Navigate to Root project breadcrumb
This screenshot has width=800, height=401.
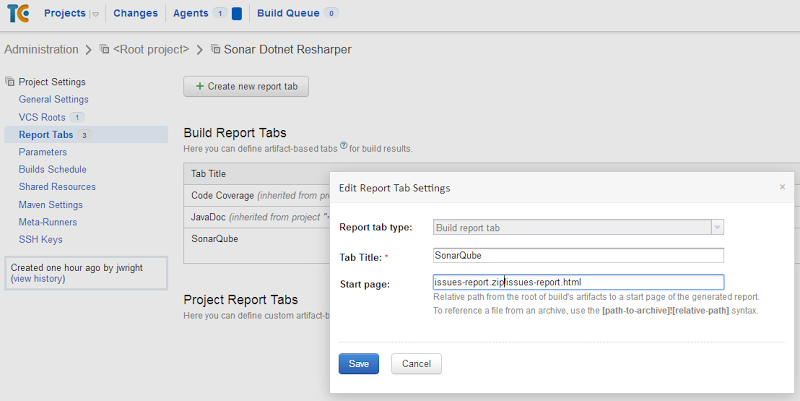pos(151,49)
